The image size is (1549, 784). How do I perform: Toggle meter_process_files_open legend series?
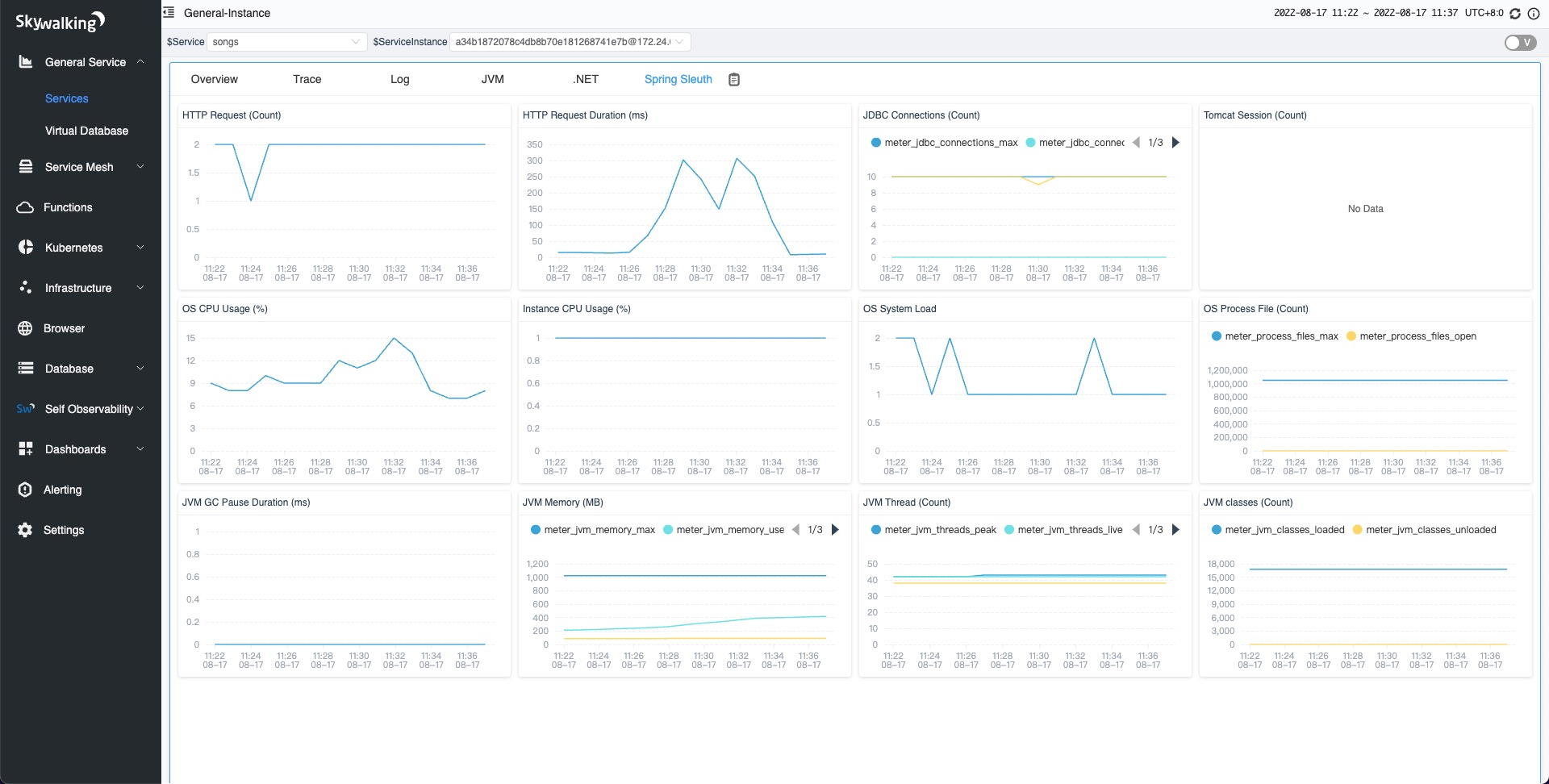[x=1411, y=336]
